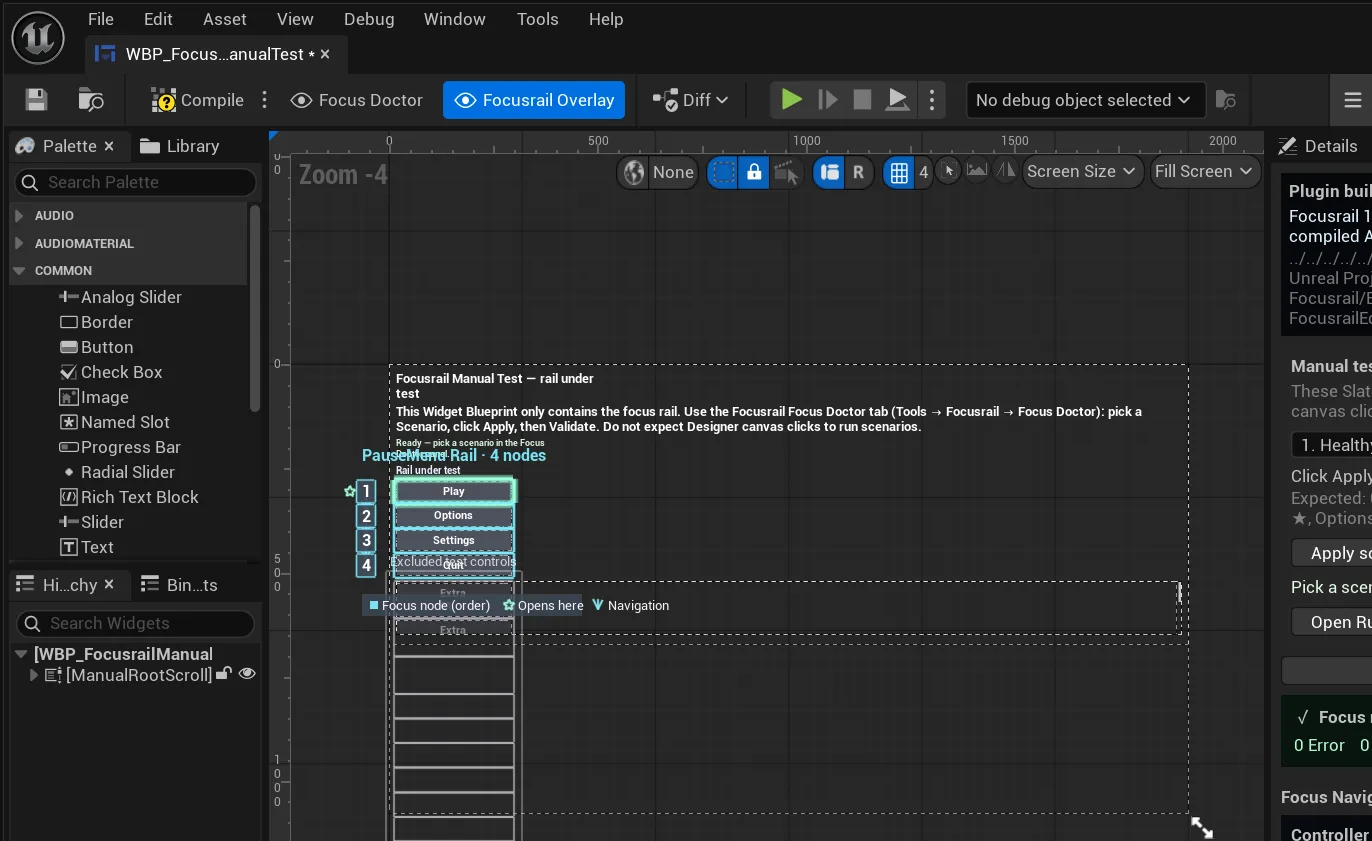Click the find debug object icon

(1226, 100)
